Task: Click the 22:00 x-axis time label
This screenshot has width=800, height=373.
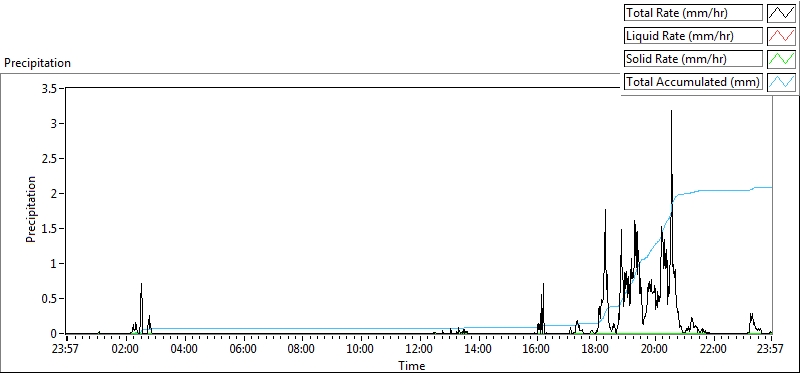Action: 713,349
